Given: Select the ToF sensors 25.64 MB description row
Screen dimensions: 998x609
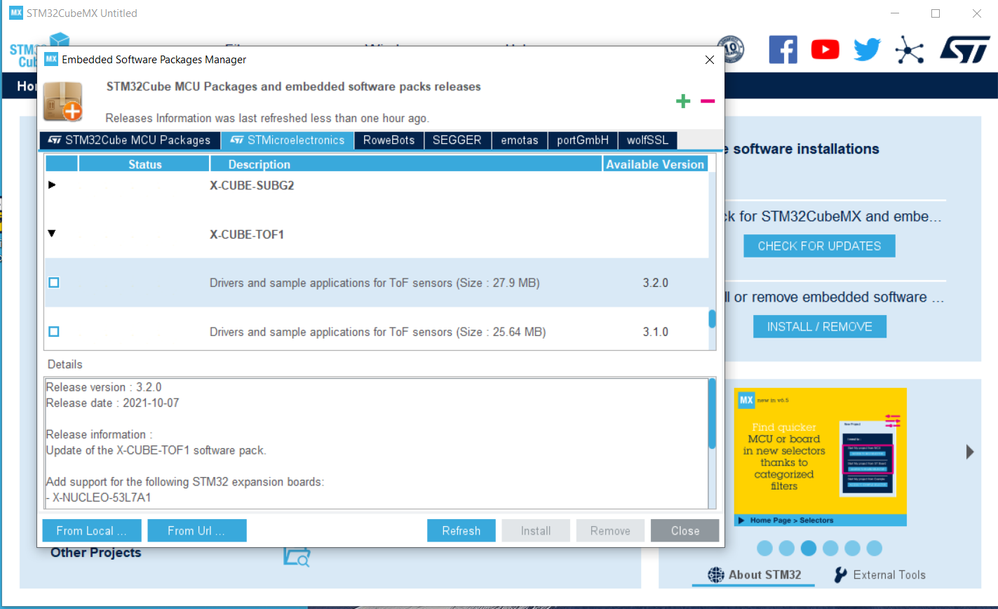Looking at the screenshot, I should click(378, 332).
